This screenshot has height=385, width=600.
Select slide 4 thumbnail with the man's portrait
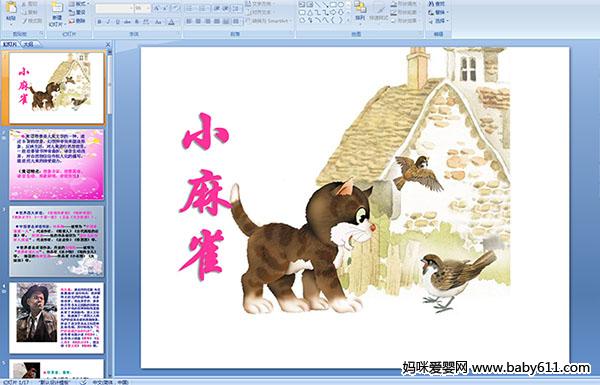tap(57, 318)
